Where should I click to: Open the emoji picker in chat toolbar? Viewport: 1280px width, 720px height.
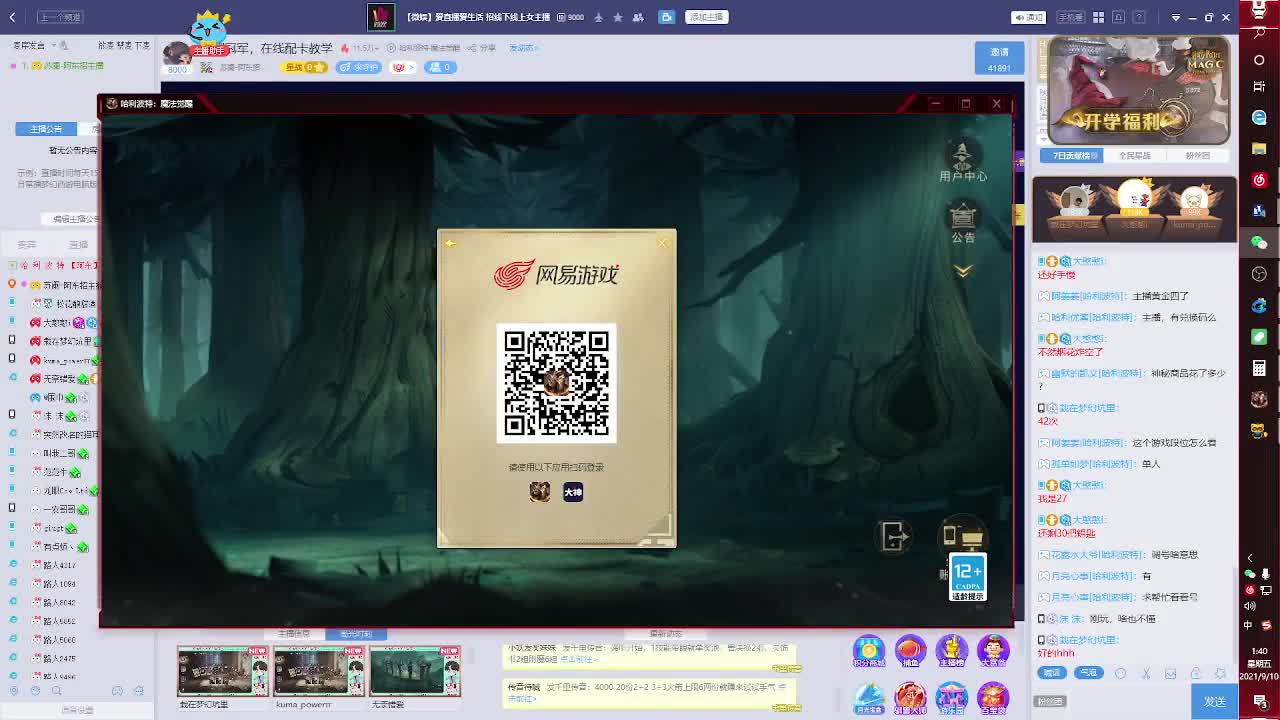point(1121,673)
